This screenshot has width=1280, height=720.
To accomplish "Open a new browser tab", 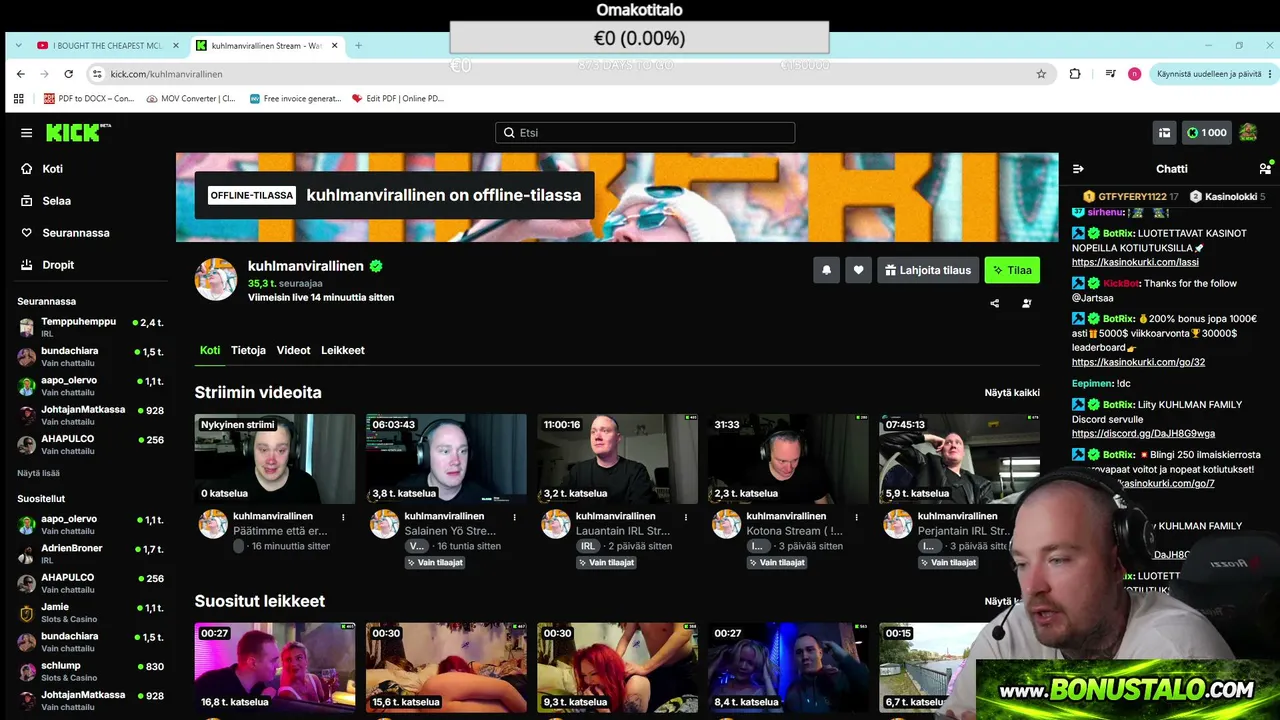I will tap(358, 45).
